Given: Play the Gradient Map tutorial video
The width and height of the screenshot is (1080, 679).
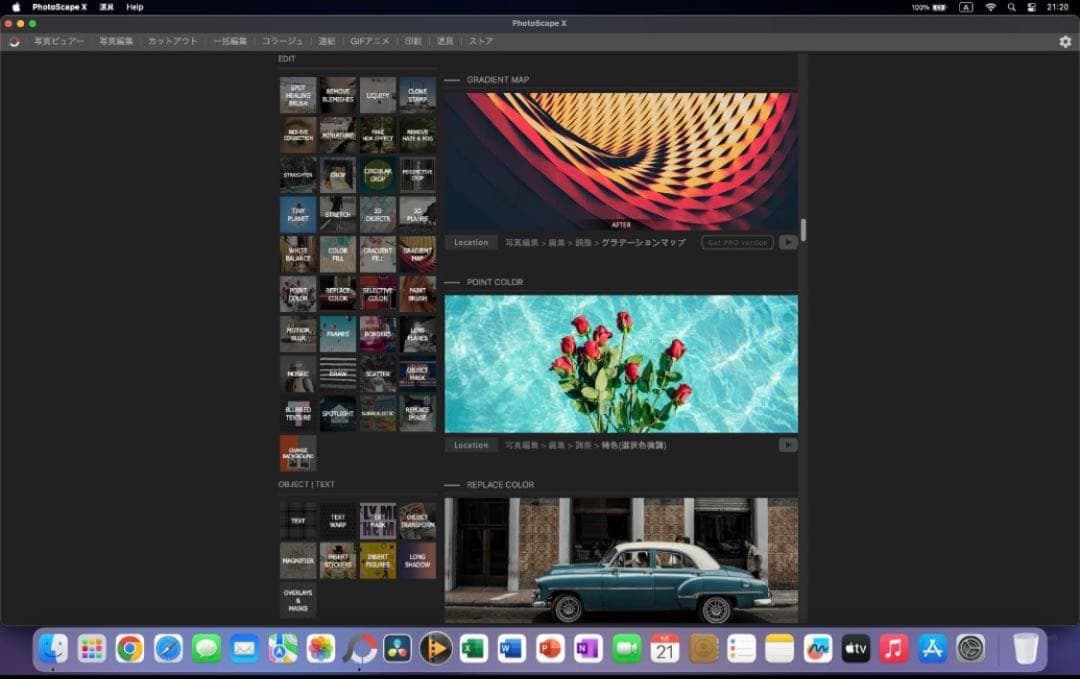Looking at the screenshot, I should coord(789,242).
